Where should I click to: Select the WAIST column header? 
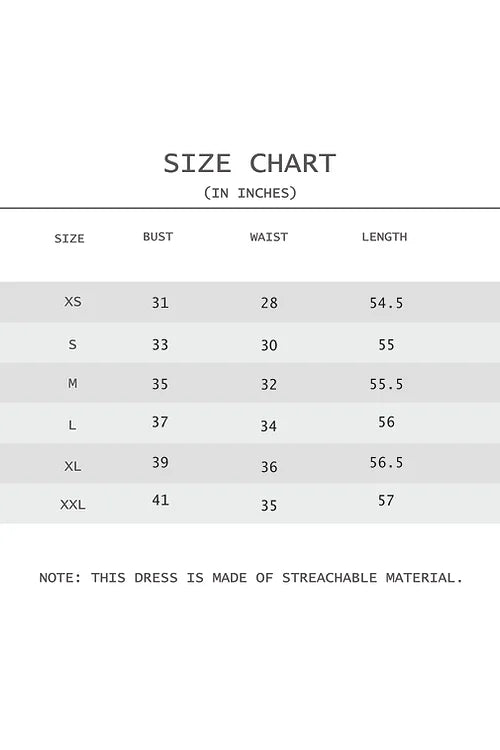pyautogui.click(x=269, y=237)
